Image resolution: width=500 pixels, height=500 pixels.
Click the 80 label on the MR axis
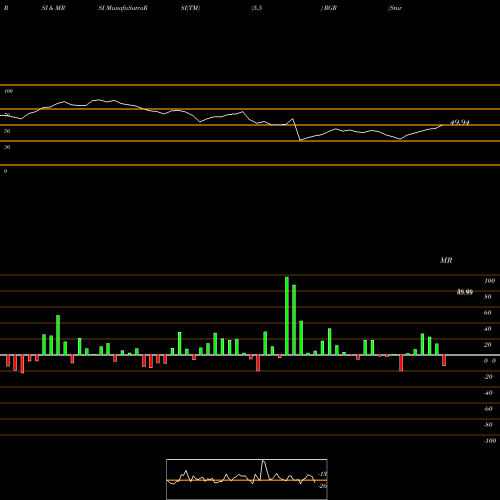click(x=488, y=297)
